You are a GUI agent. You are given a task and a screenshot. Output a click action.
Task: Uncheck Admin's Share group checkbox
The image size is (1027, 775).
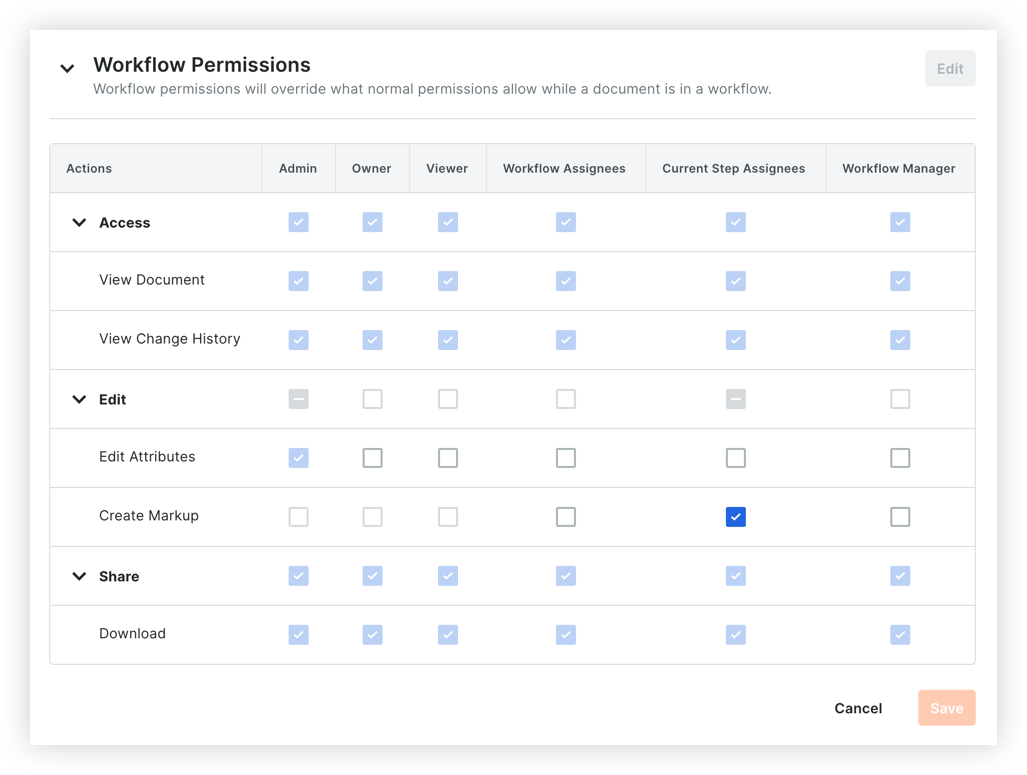(298, 576)
